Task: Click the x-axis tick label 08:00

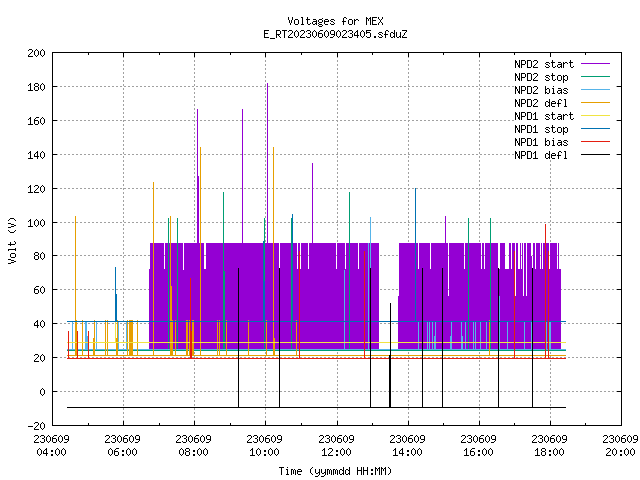Action: point(193,452)
